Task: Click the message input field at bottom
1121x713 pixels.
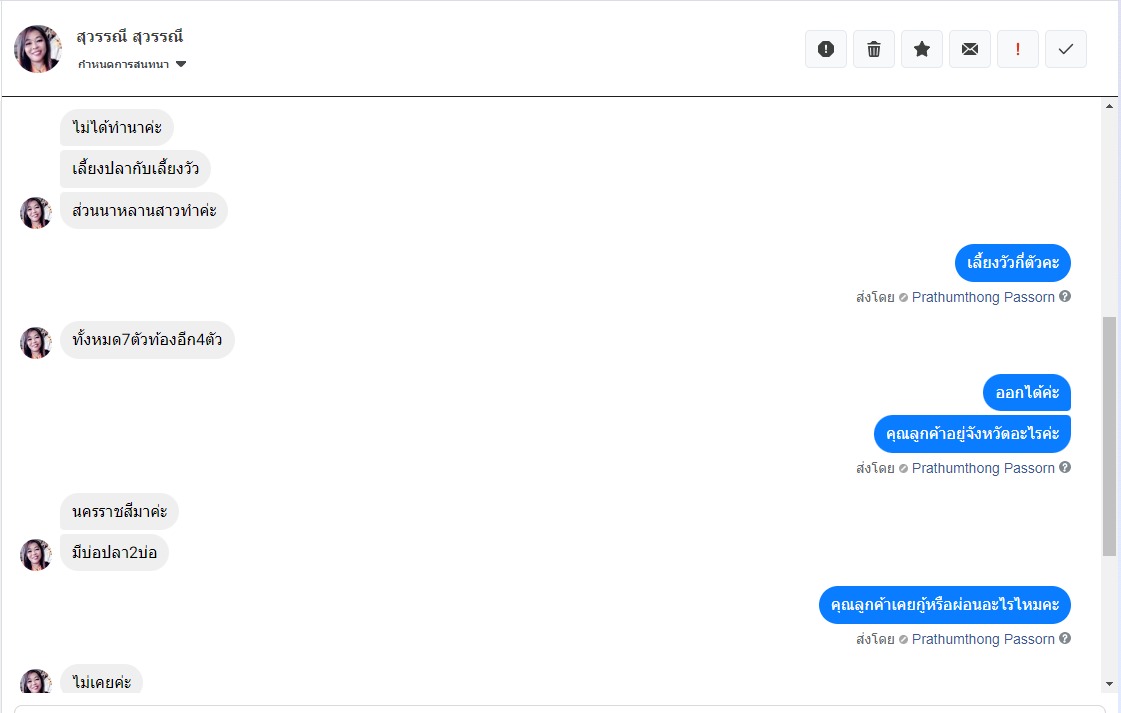Action: 560,708
